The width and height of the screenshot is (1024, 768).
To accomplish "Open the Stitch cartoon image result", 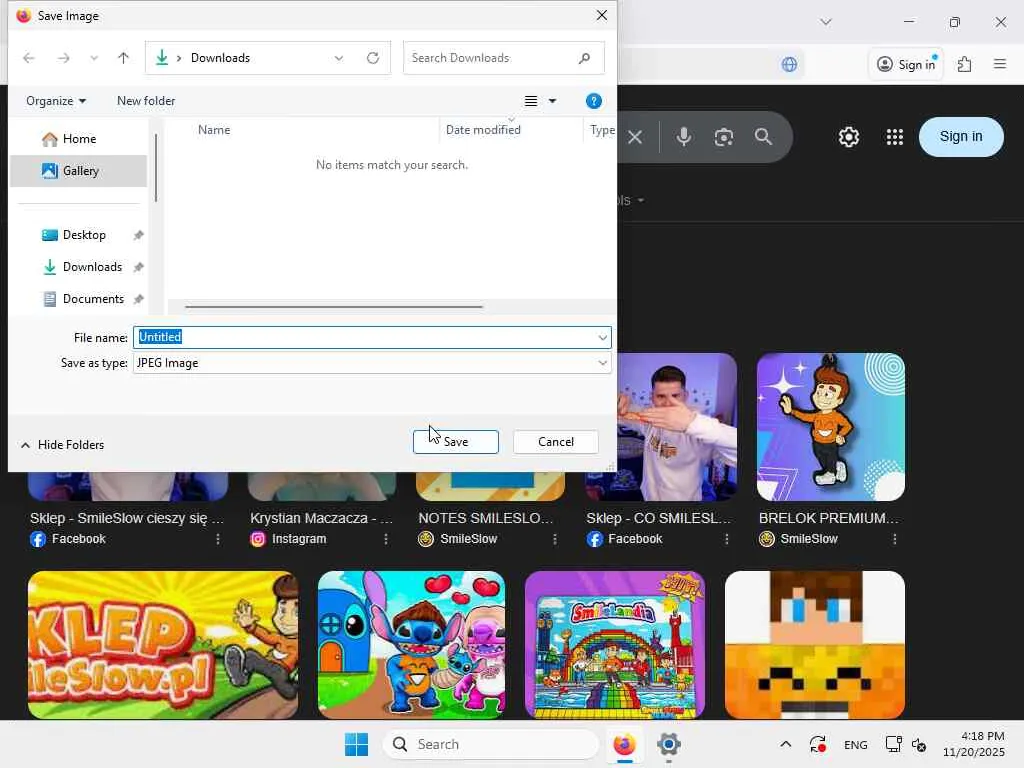I will pyautogui.click(x=411, y=645).
